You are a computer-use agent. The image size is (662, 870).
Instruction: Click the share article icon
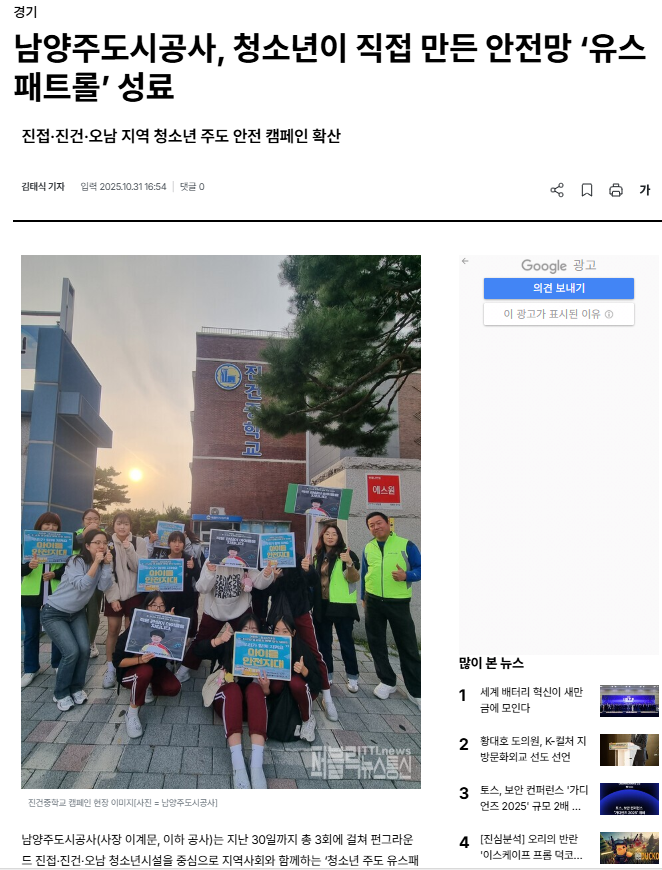point(557,190)
